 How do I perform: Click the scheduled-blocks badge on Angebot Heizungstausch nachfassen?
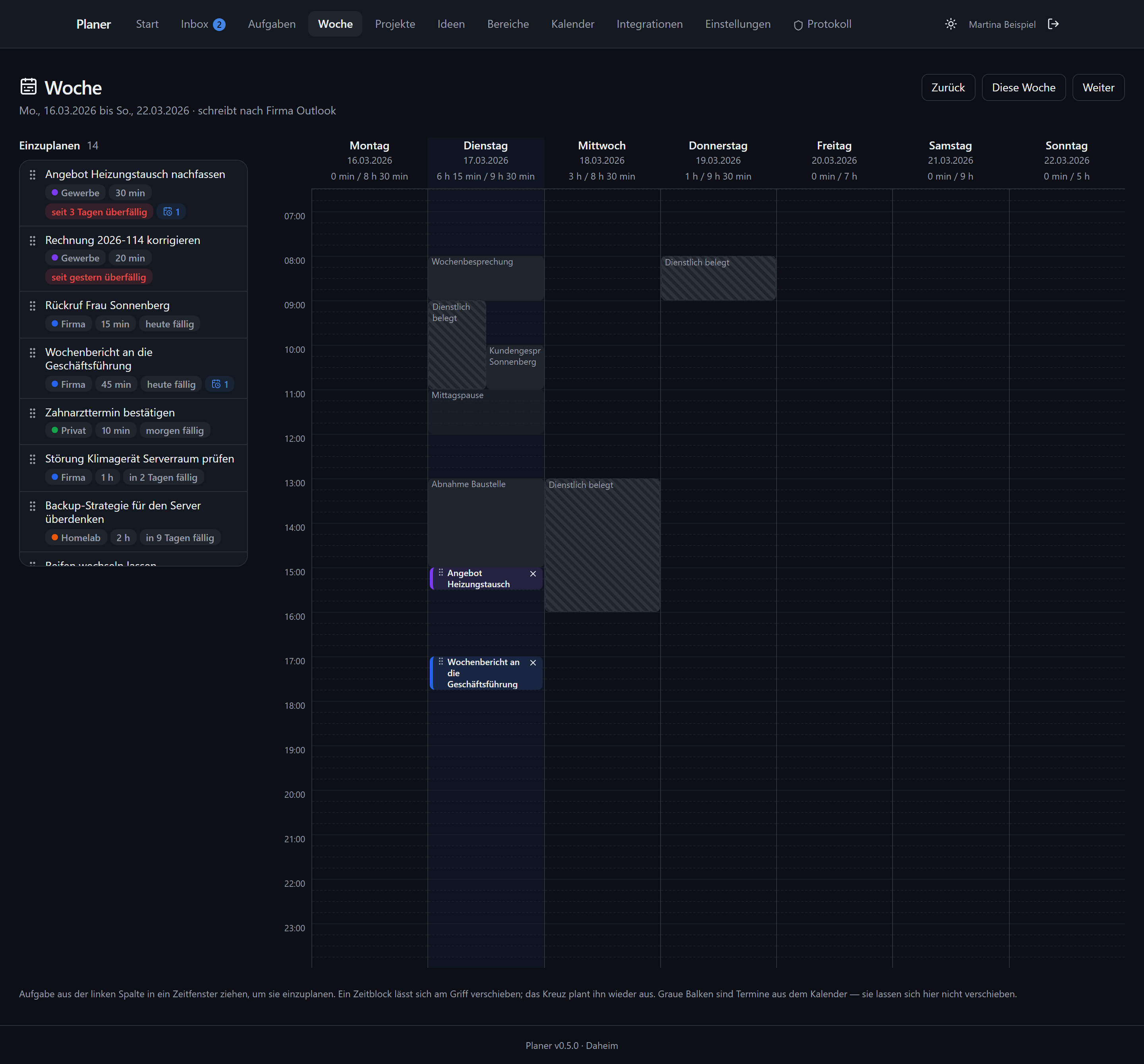(172, 212)
